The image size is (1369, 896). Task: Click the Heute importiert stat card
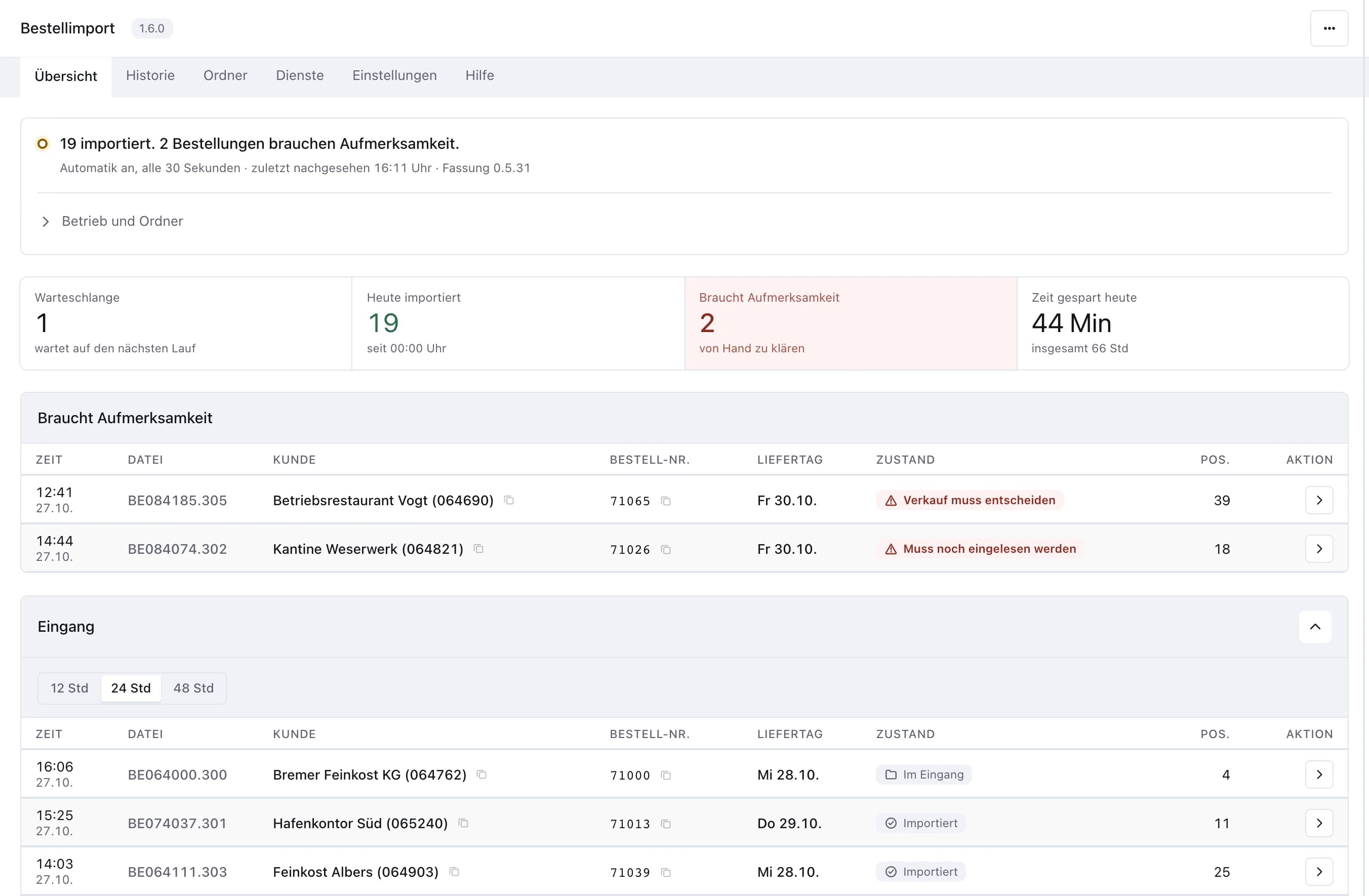(x=518, y=323)
